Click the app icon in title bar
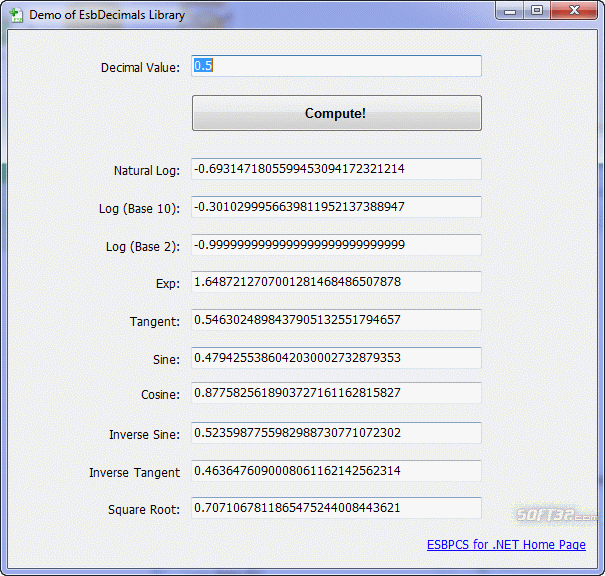The image size is (605, 576). pyautogui.click(x=16, y=13)
